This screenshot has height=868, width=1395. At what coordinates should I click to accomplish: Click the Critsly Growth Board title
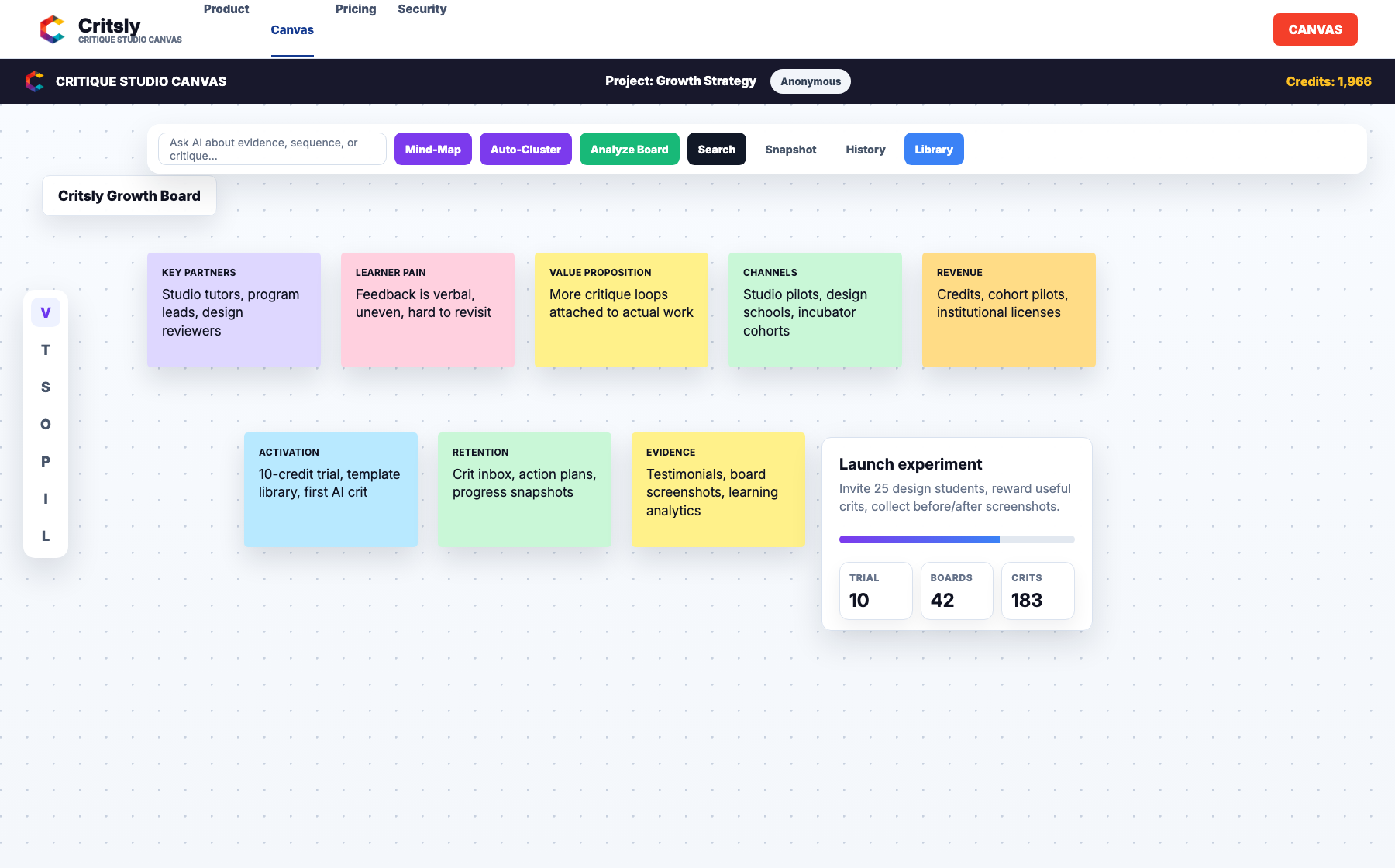pyautogui.click(x=129, y=195)
